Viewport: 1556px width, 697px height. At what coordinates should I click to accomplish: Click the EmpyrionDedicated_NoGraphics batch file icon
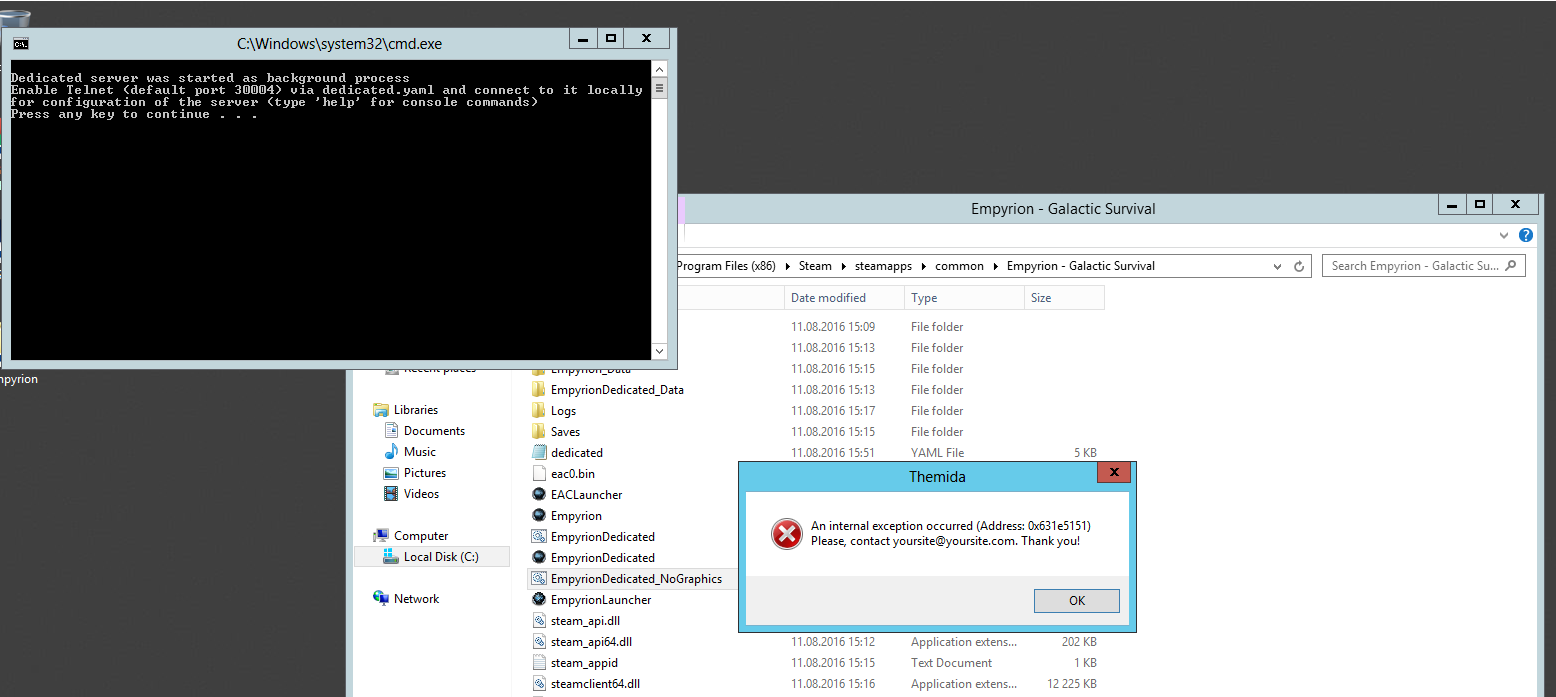(539, 579)
